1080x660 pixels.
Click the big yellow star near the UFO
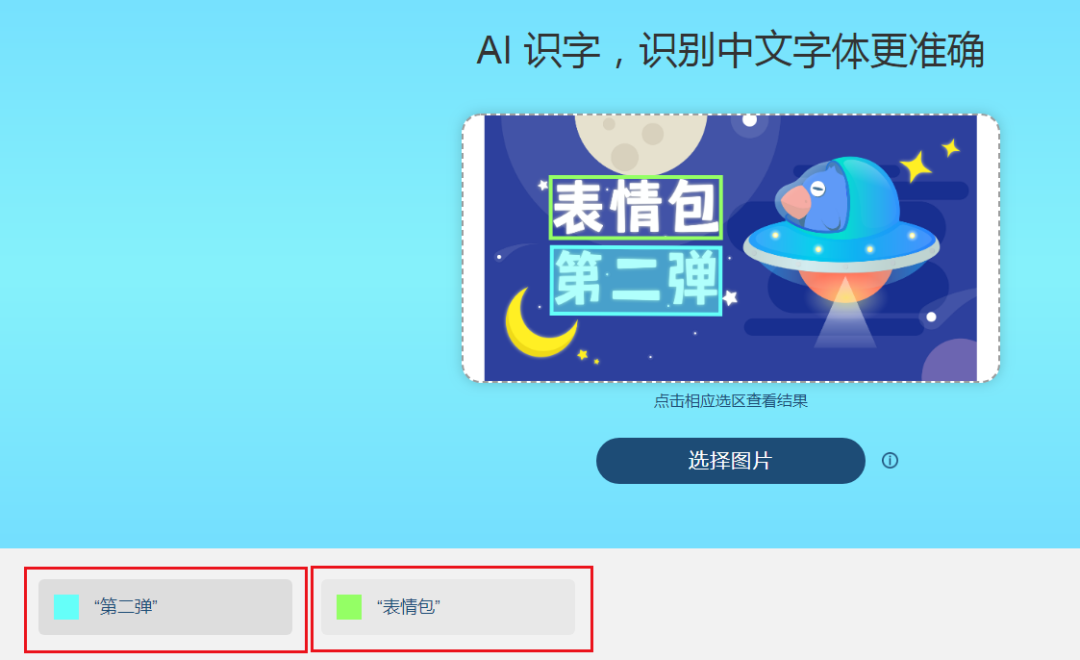tap(916, 166)
